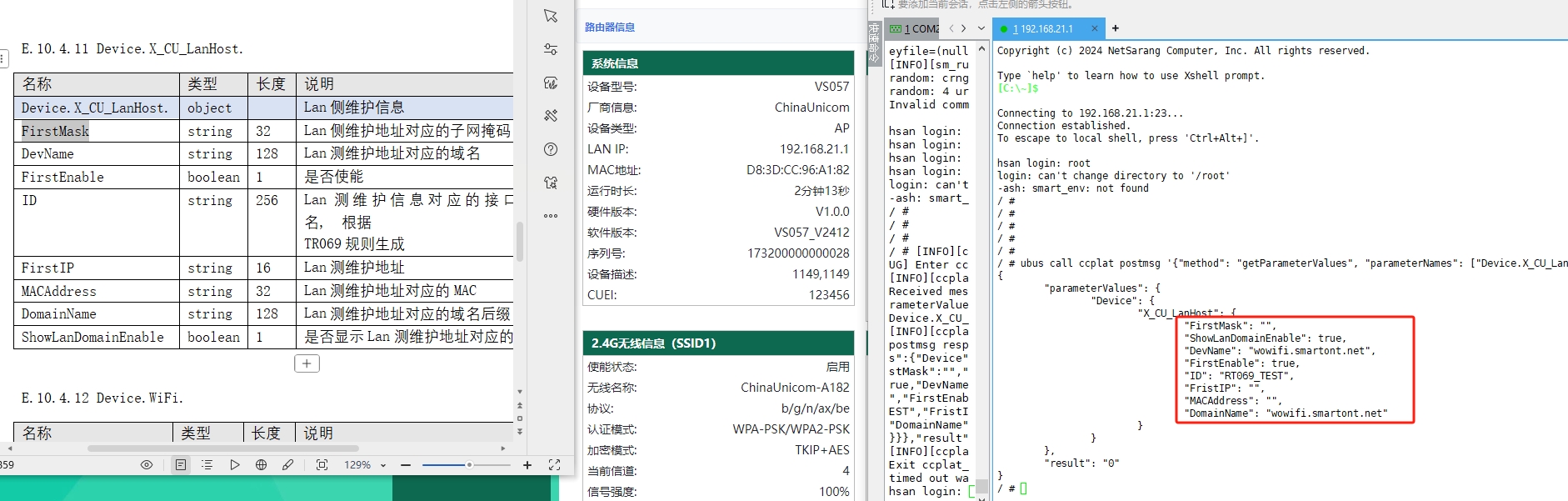Open the 快速命令 vertical side tab
The image size is (1568, 501).
(x=873, y=43)
